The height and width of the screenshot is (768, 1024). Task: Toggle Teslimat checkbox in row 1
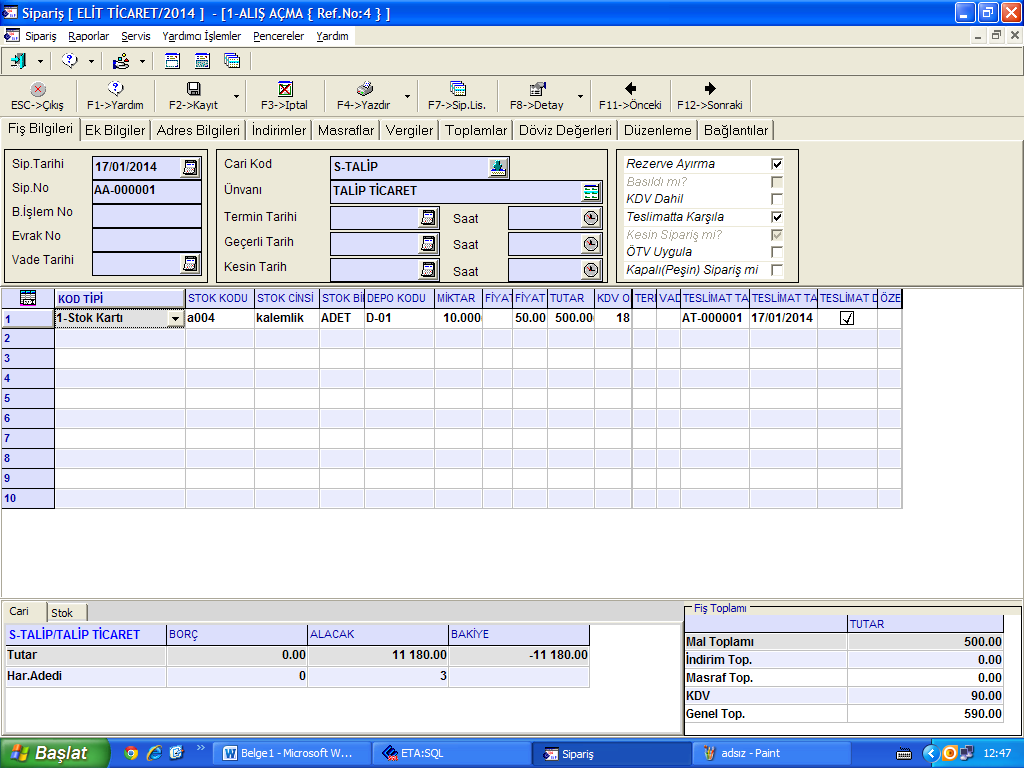[847, 318]
